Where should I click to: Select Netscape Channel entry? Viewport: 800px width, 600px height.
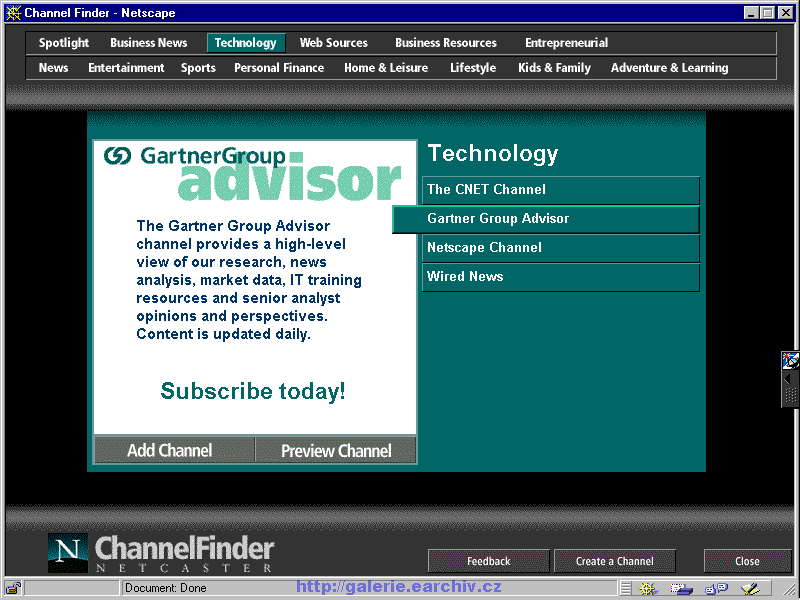coord(561,248)
